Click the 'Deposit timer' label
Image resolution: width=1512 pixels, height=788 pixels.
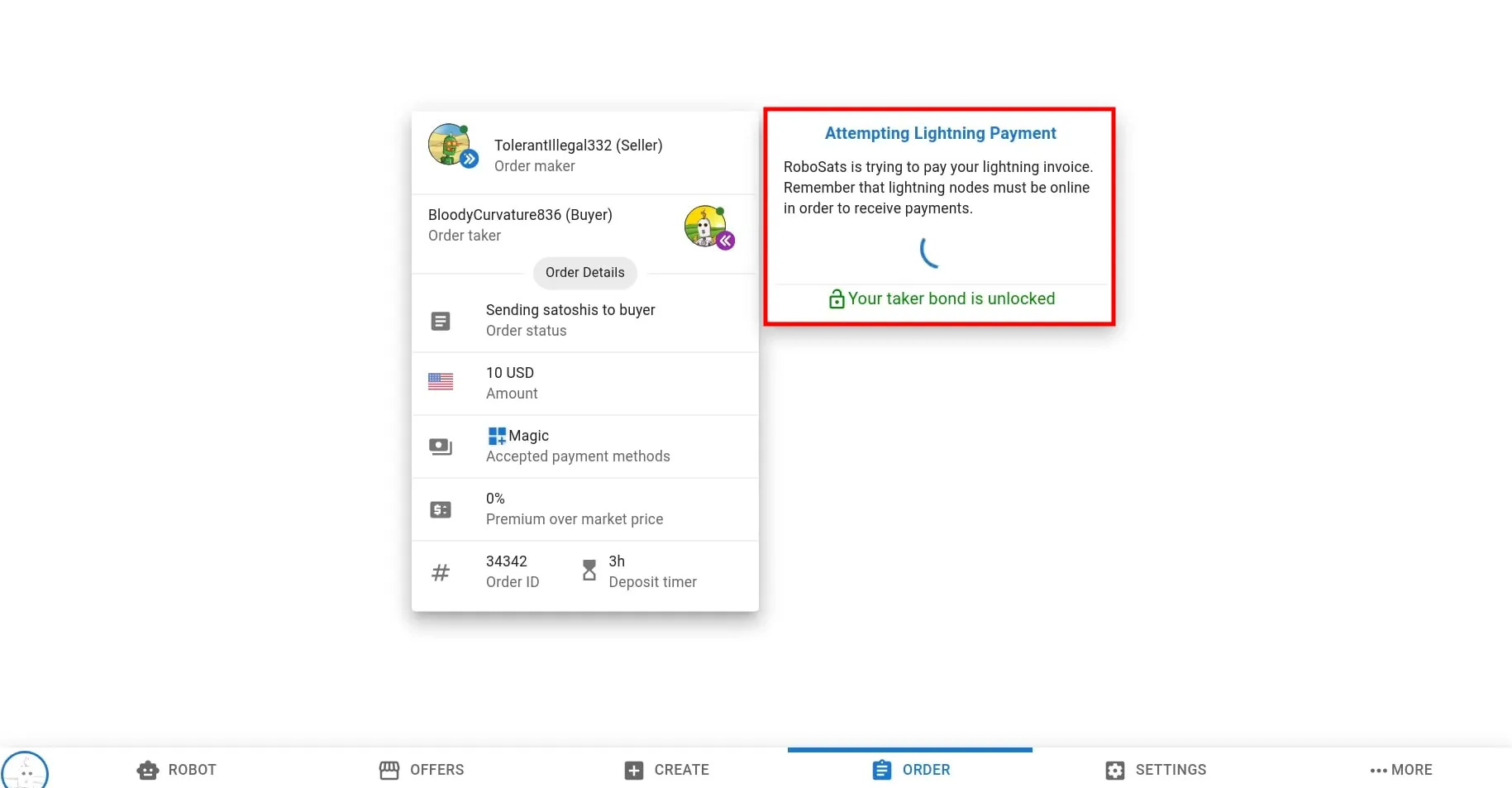coord(653,582)
